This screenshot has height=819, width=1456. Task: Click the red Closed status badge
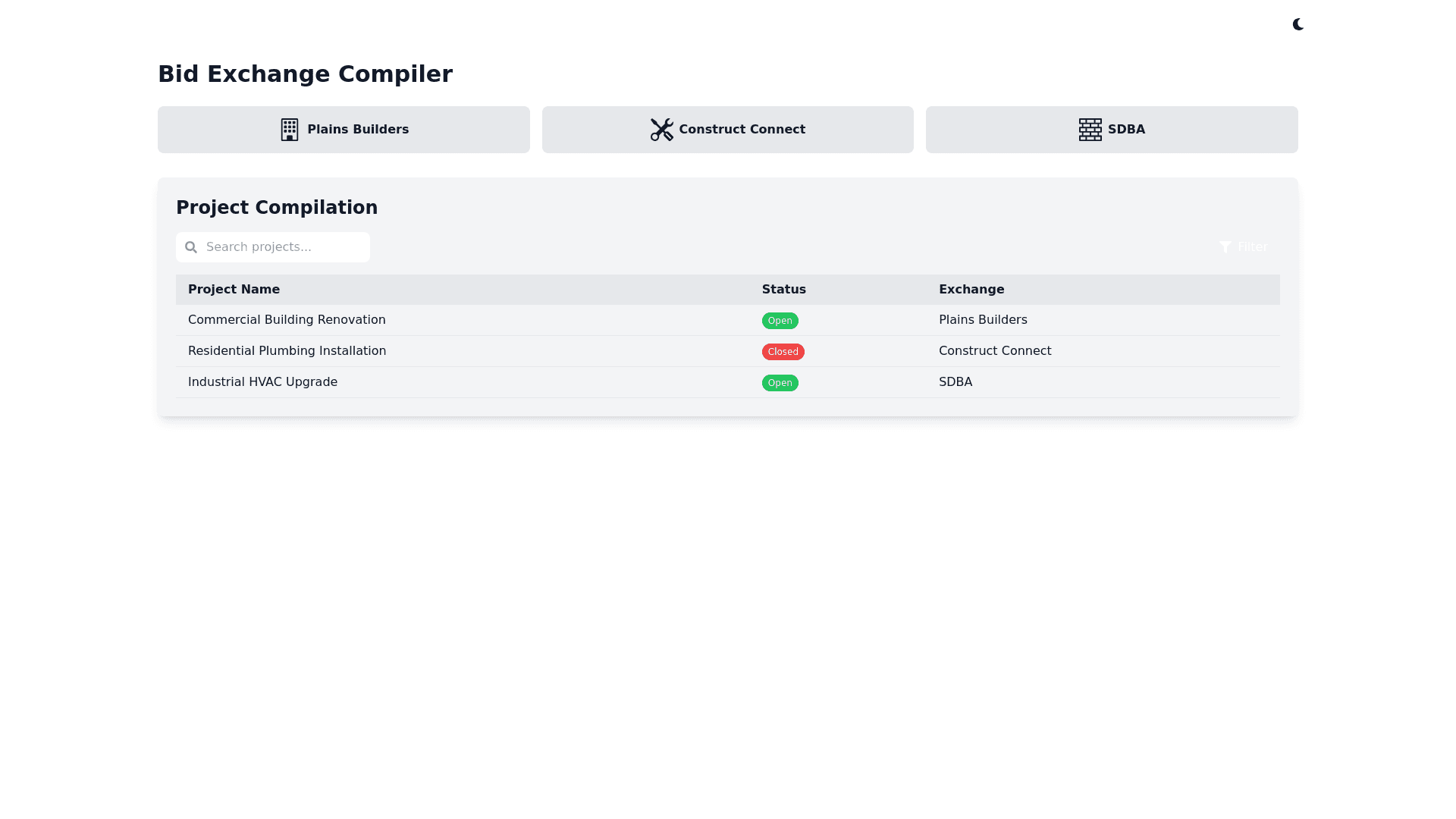coord(783,352)
